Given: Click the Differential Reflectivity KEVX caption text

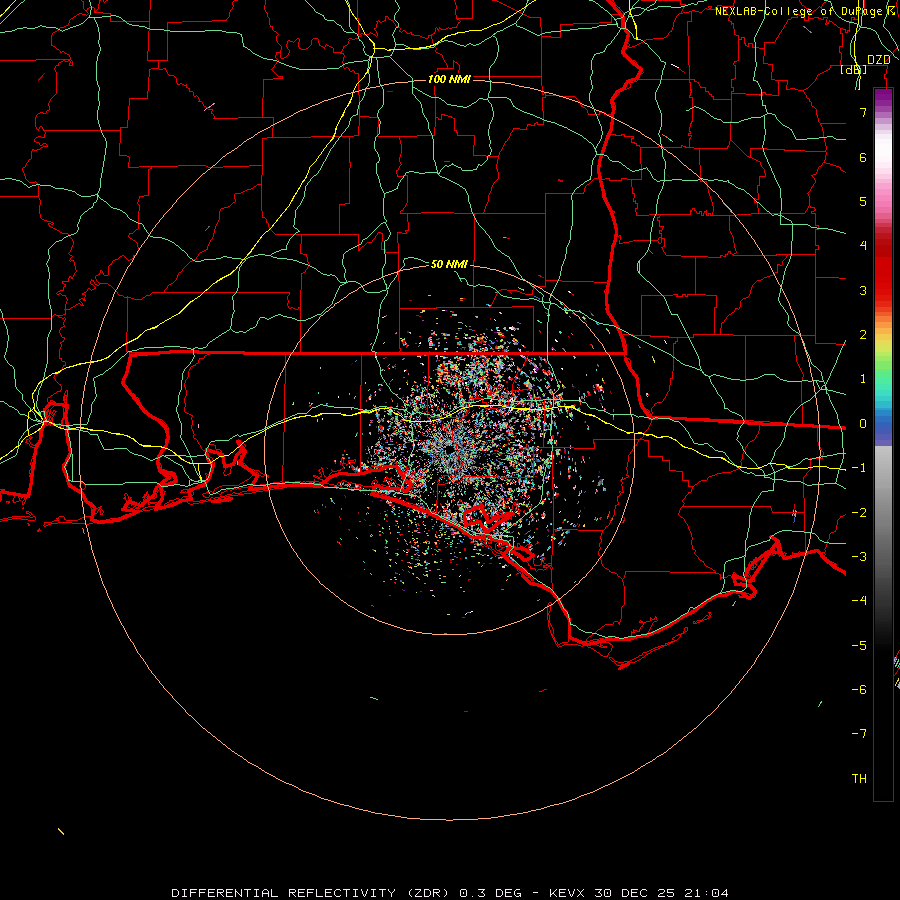Looking at the screenshot, I should [450, 893].
